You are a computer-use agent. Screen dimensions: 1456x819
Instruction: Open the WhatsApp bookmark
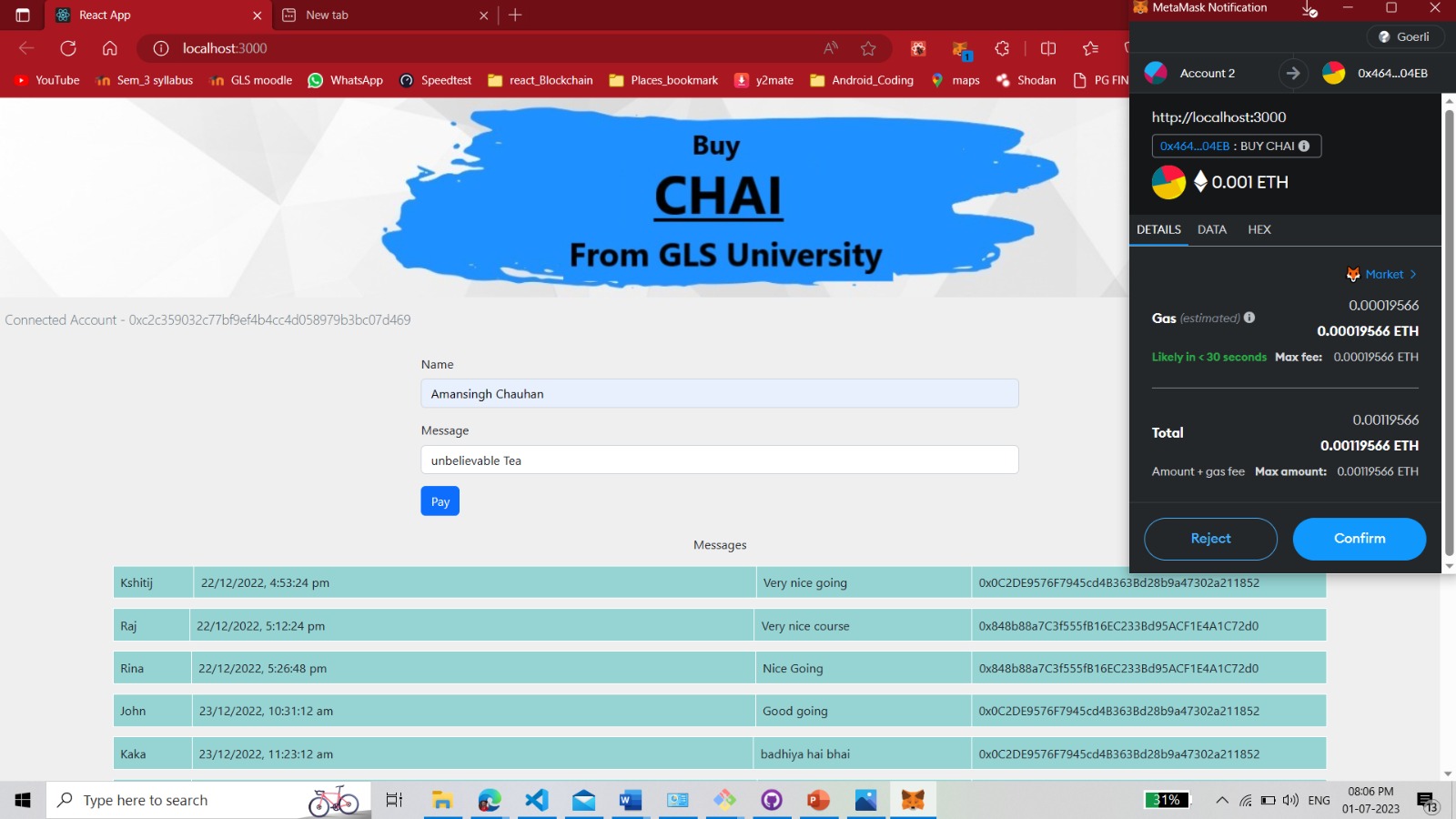[x=346, y=80]
